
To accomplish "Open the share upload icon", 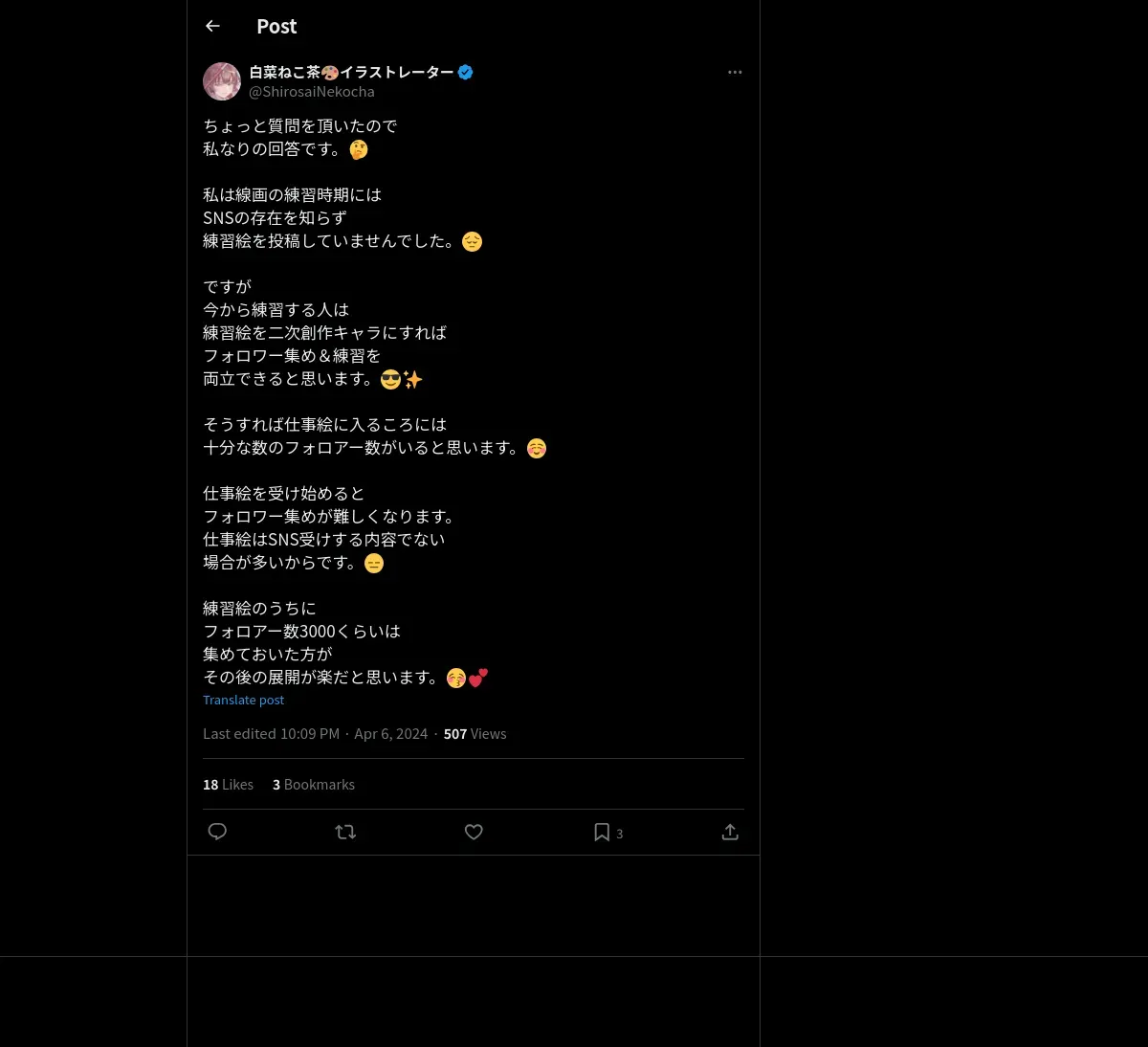I will click(730, 832).
